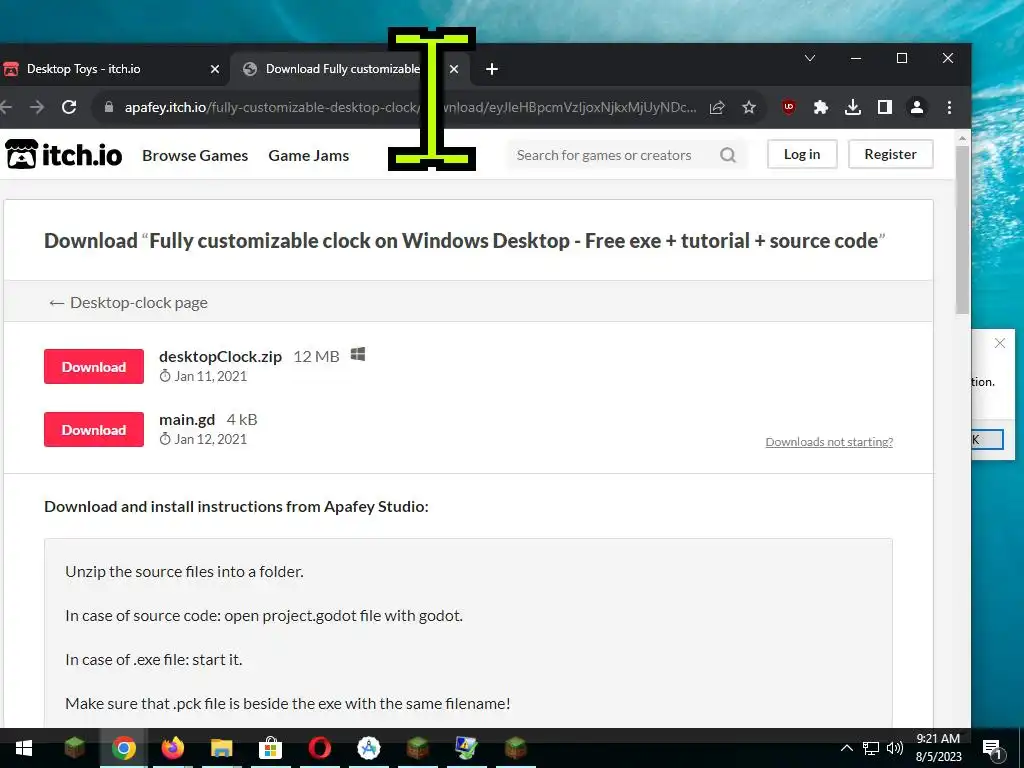The height and width of the screenshot is (768, 1024).
Task: Bookmark this page with the star icon
Action: 749,107
